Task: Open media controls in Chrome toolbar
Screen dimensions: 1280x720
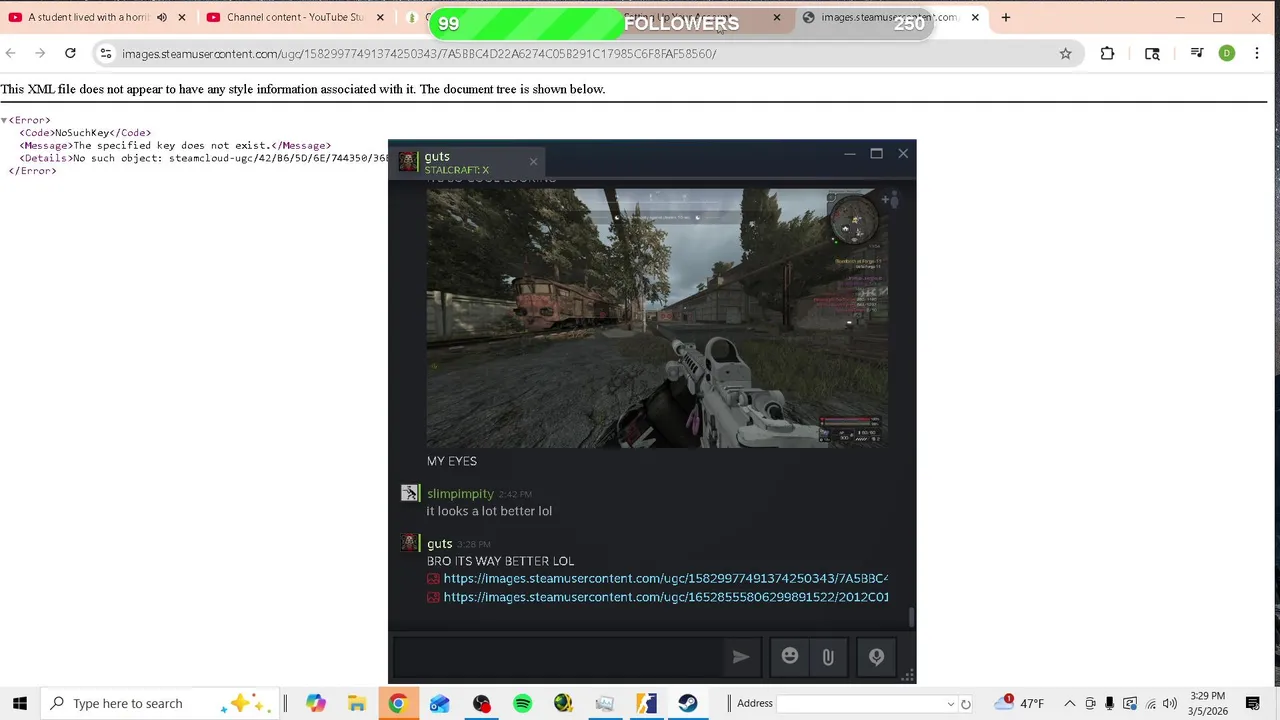Action: [1196, 53]
